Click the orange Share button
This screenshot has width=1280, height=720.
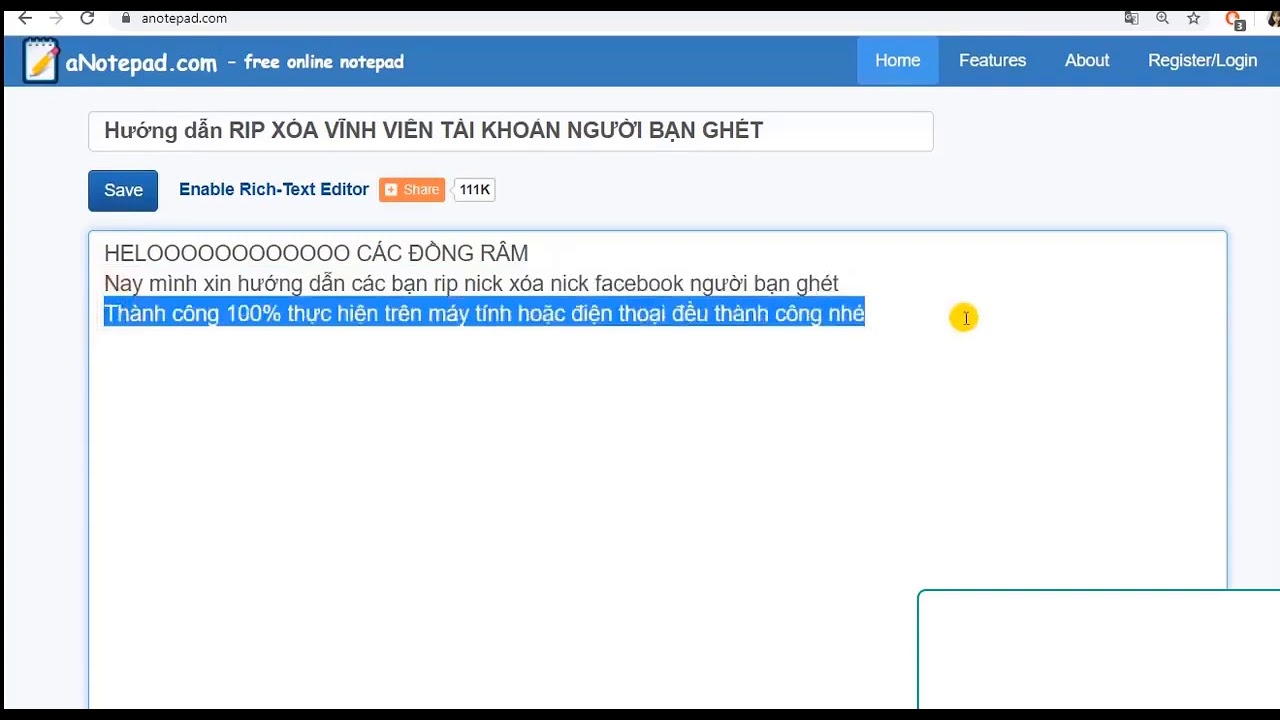[x=412, y=190]
